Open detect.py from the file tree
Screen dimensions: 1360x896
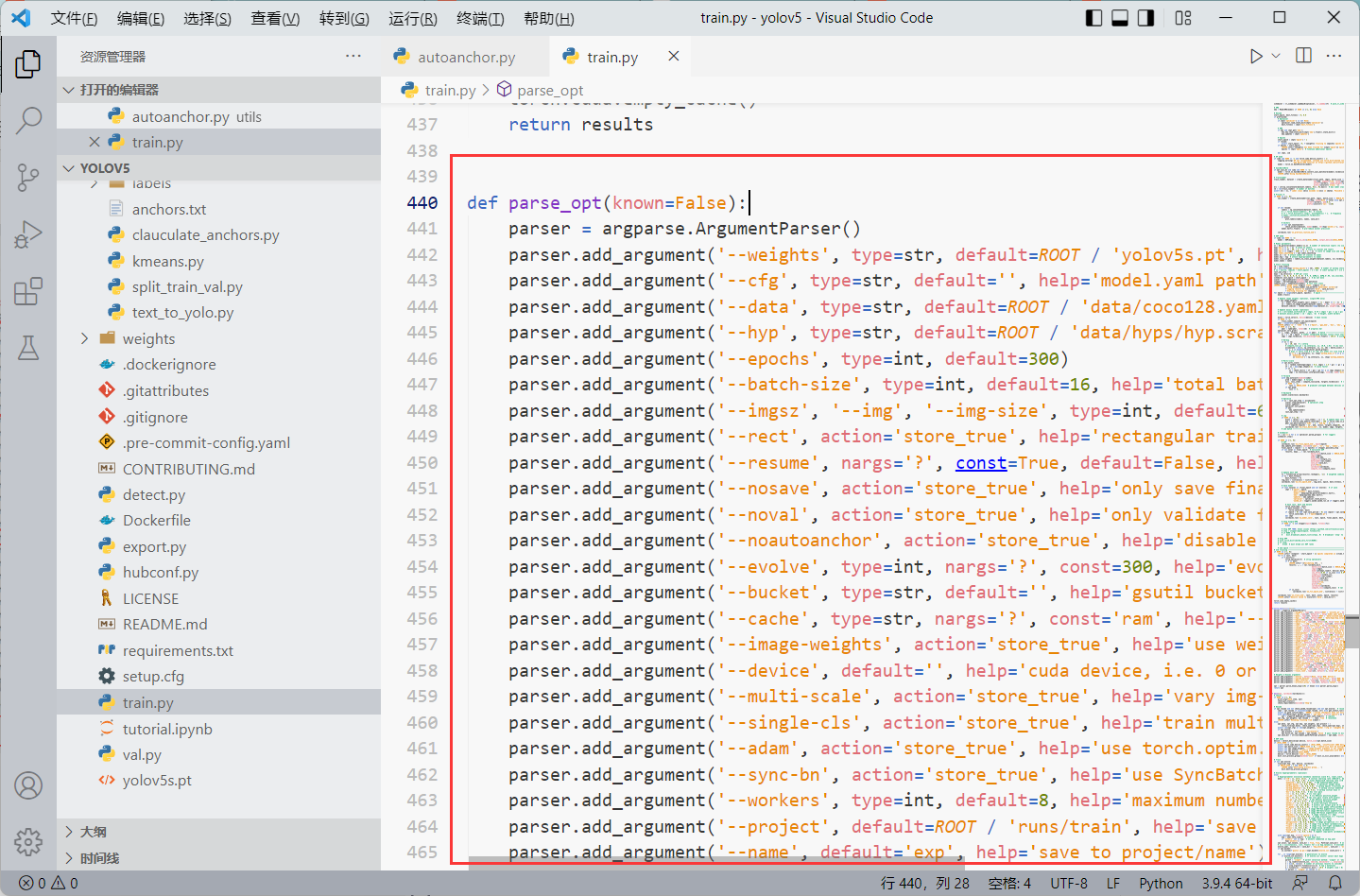(x=153, y=494)
